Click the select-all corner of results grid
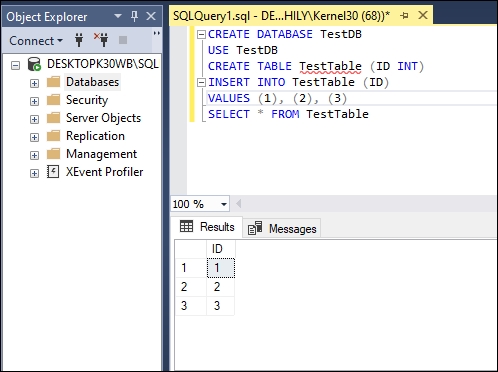Image resolution: width=498 pixels, height=372 pixels. coord(191,249)
